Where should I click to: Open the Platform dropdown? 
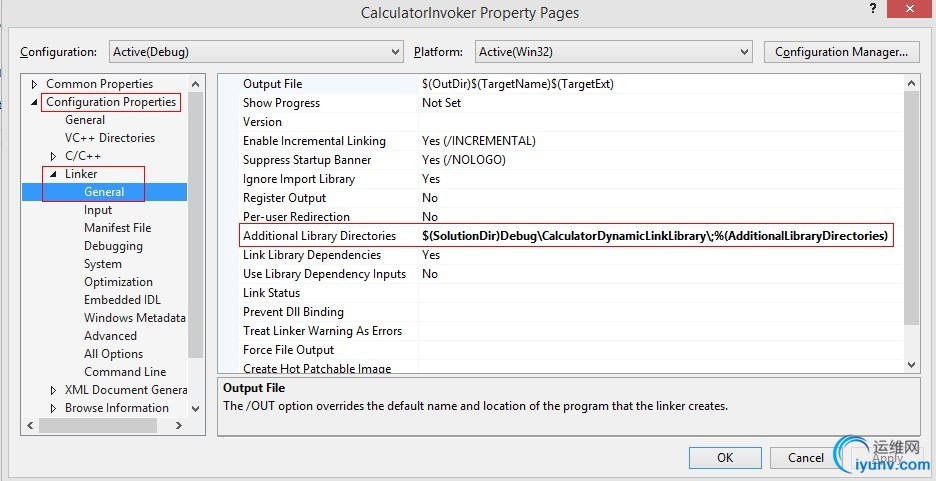pos(614,52)
